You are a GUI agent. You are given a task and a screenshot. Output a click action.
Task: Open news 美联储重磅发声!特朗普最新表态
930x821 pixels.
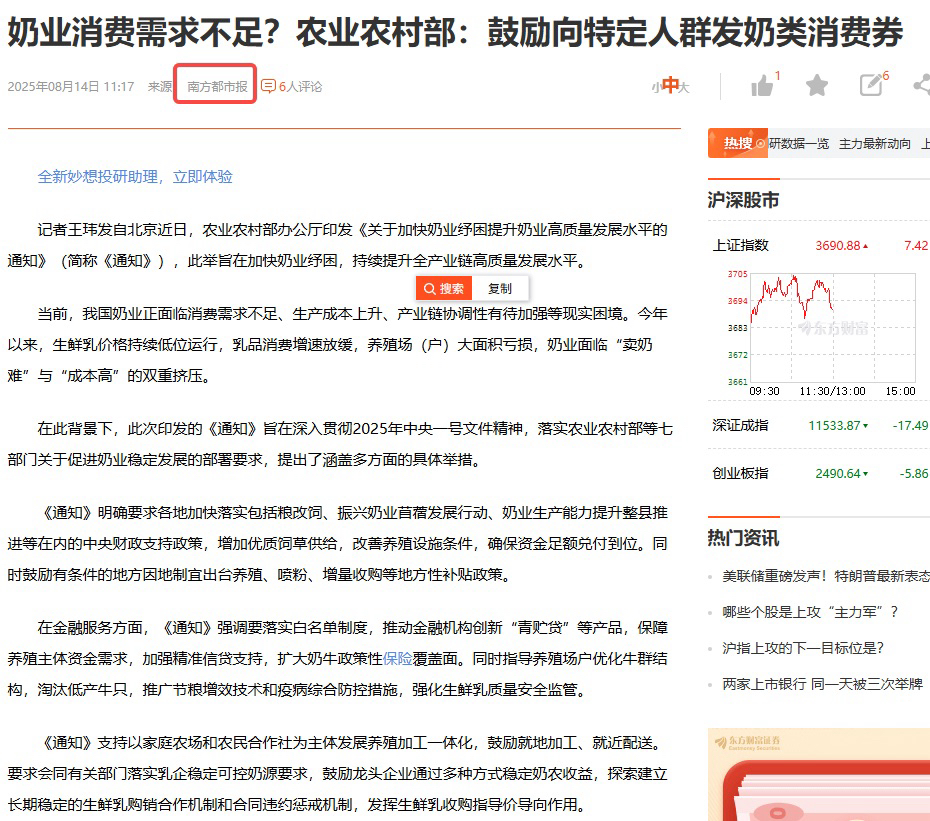click(826, 576)
